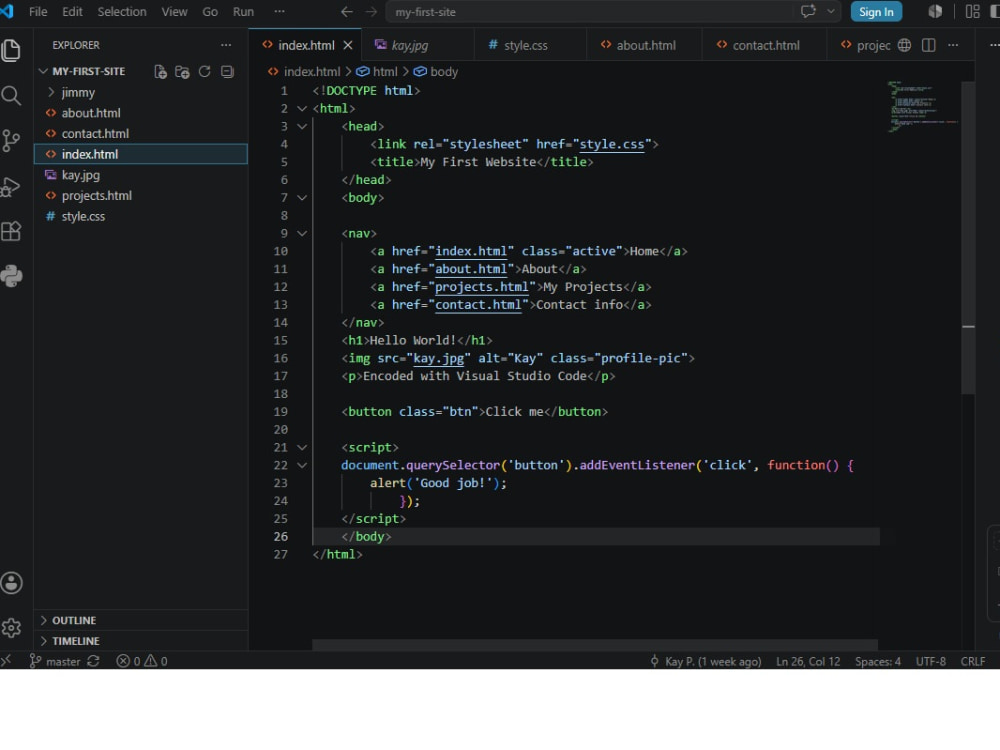Click Ln 26, Col 12 status entry
This screenshot has height=750, width=1000.
(808, 661)
